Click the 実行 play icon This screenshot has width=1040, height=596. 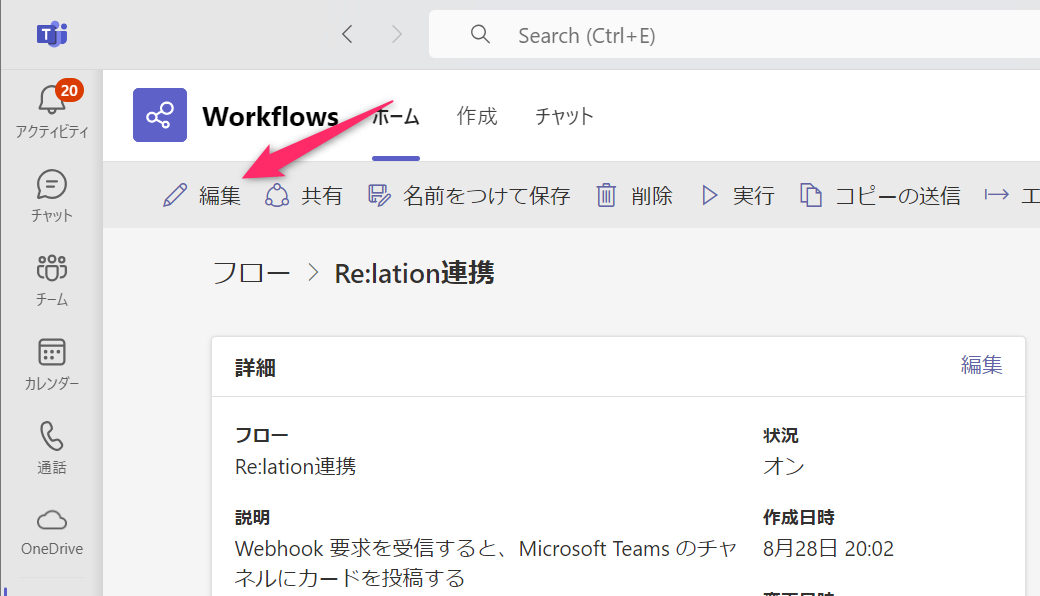coord(710,196)
